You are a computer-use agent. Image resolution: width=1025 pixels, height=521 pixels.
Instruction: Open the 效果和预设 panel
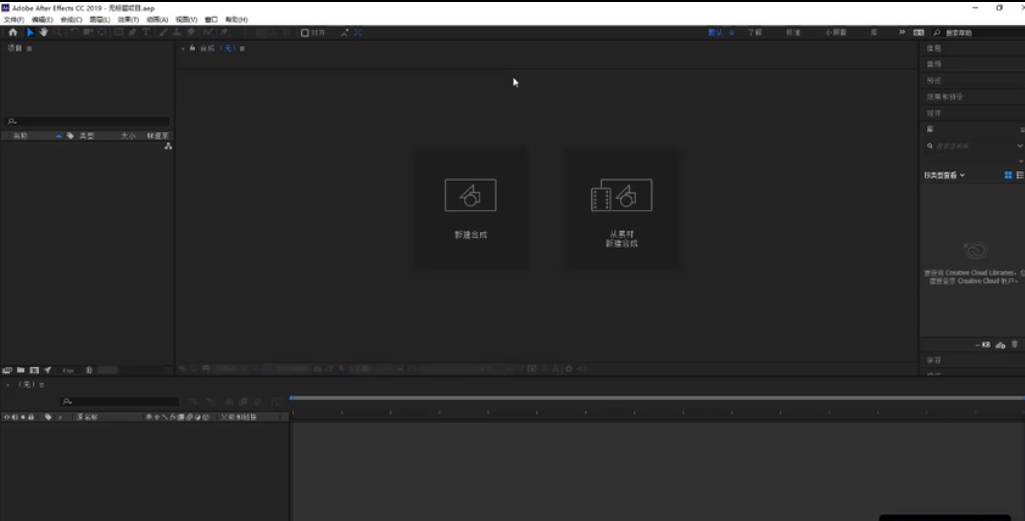[945, 97]
